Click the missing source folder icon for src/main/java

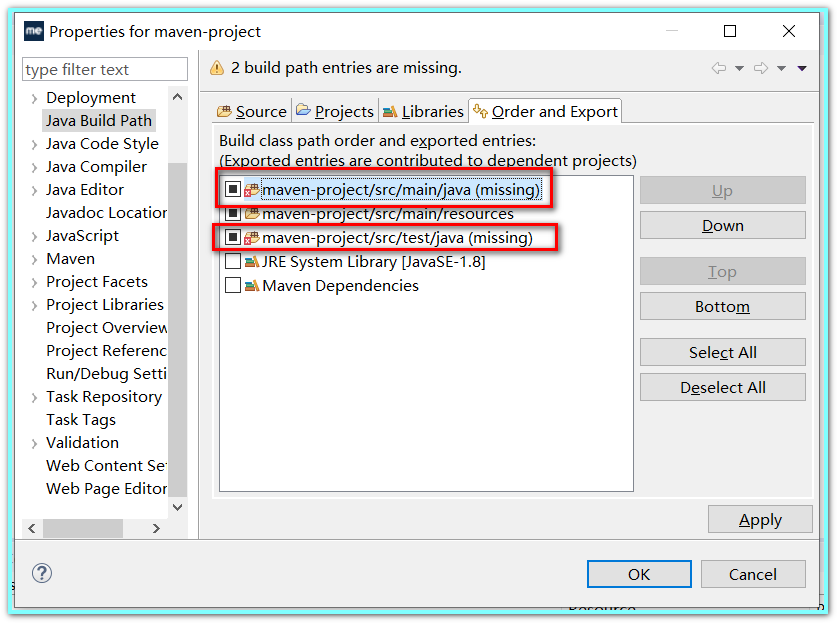click(252, 190)
